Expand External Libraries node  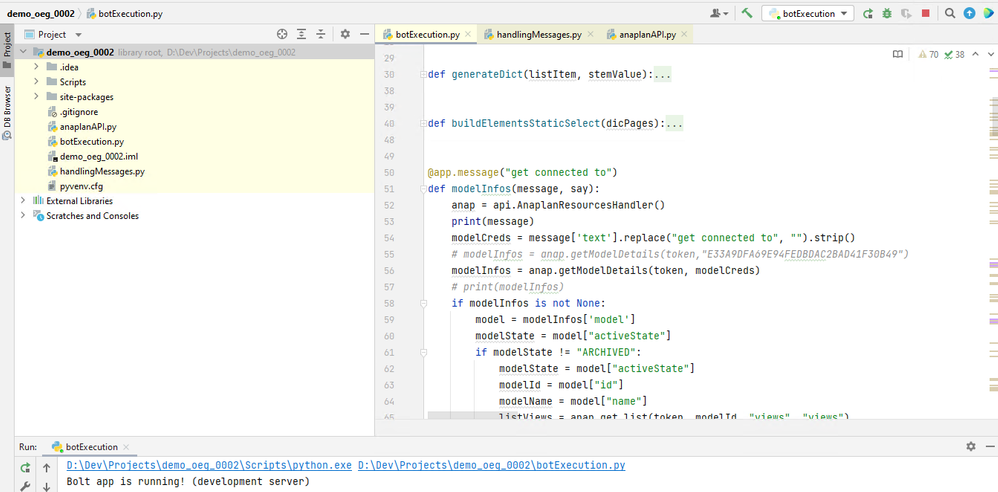(23, 200)
